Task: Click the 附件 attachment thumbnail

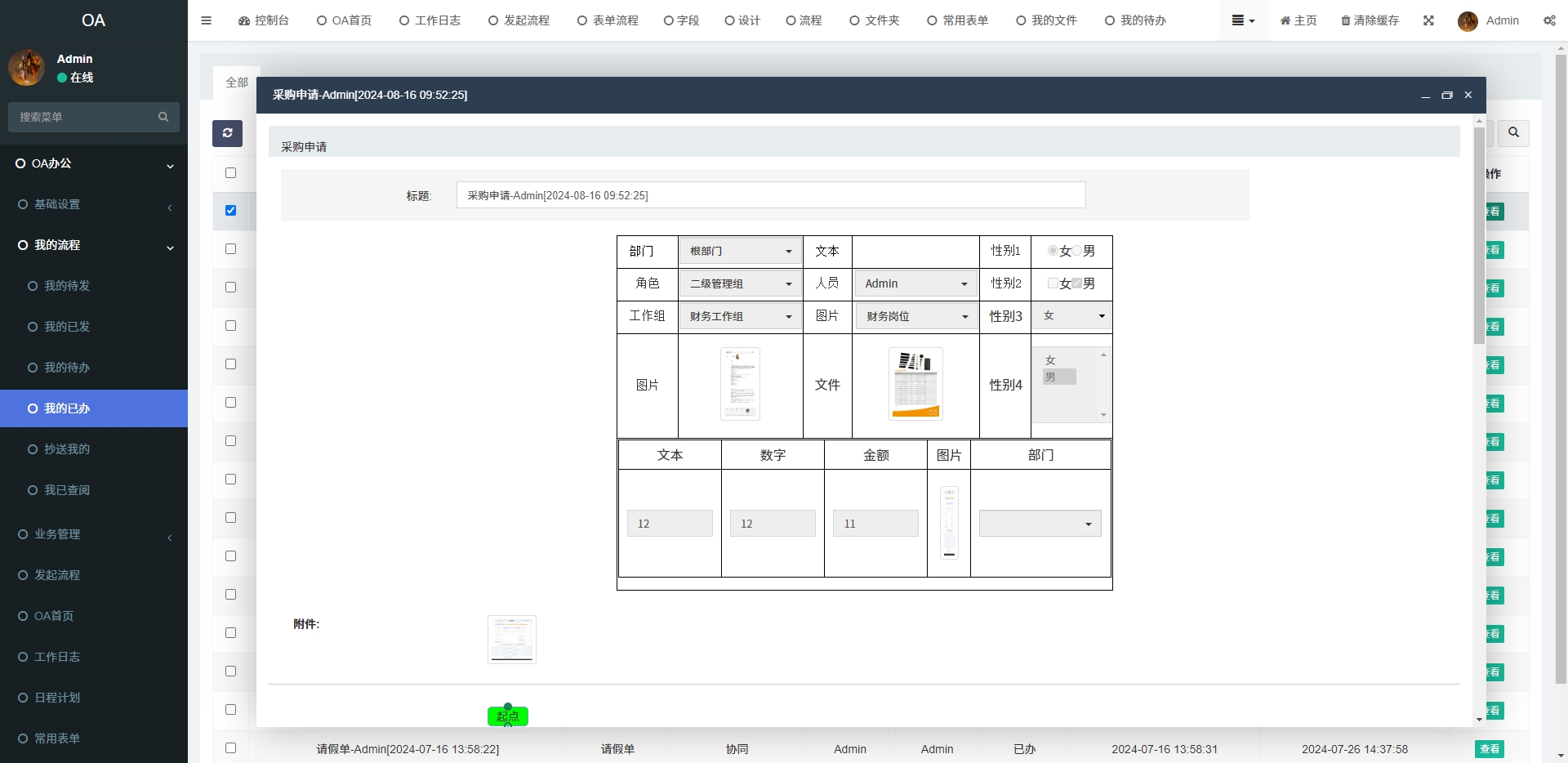Action: [x=512, y=639]
